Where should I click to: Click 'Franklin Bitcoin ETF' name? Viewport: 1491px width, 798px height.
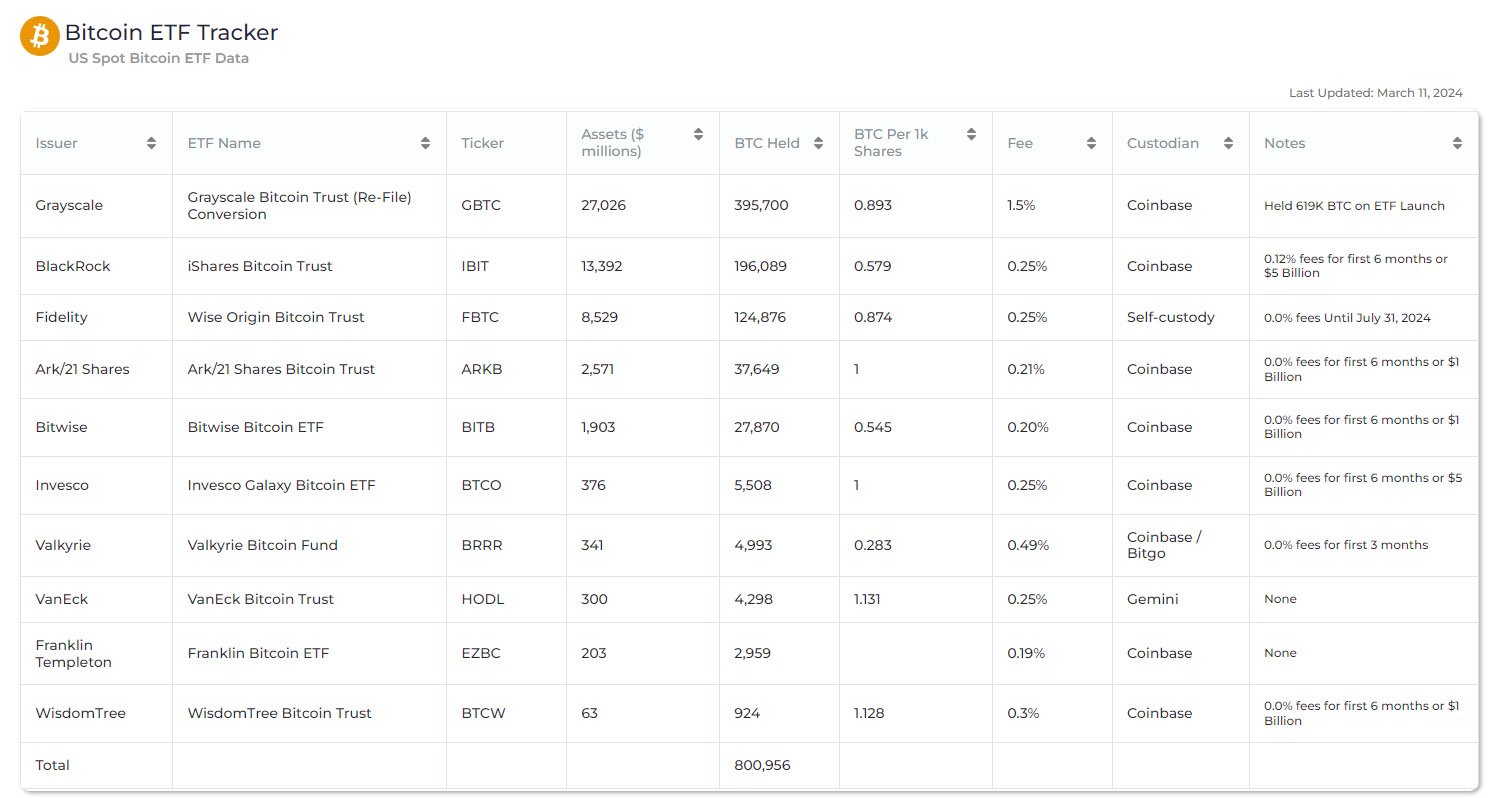(258, 653)
